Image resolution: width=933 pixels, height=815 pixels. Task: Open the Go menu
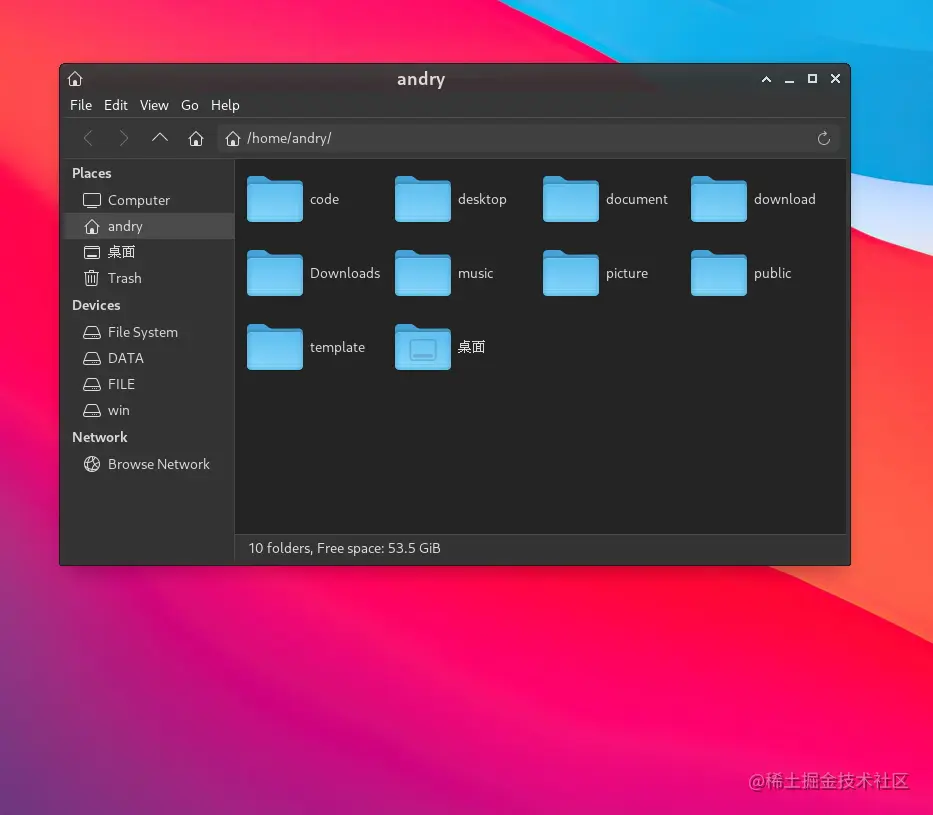pyautogui.click(x=190, y=105)
